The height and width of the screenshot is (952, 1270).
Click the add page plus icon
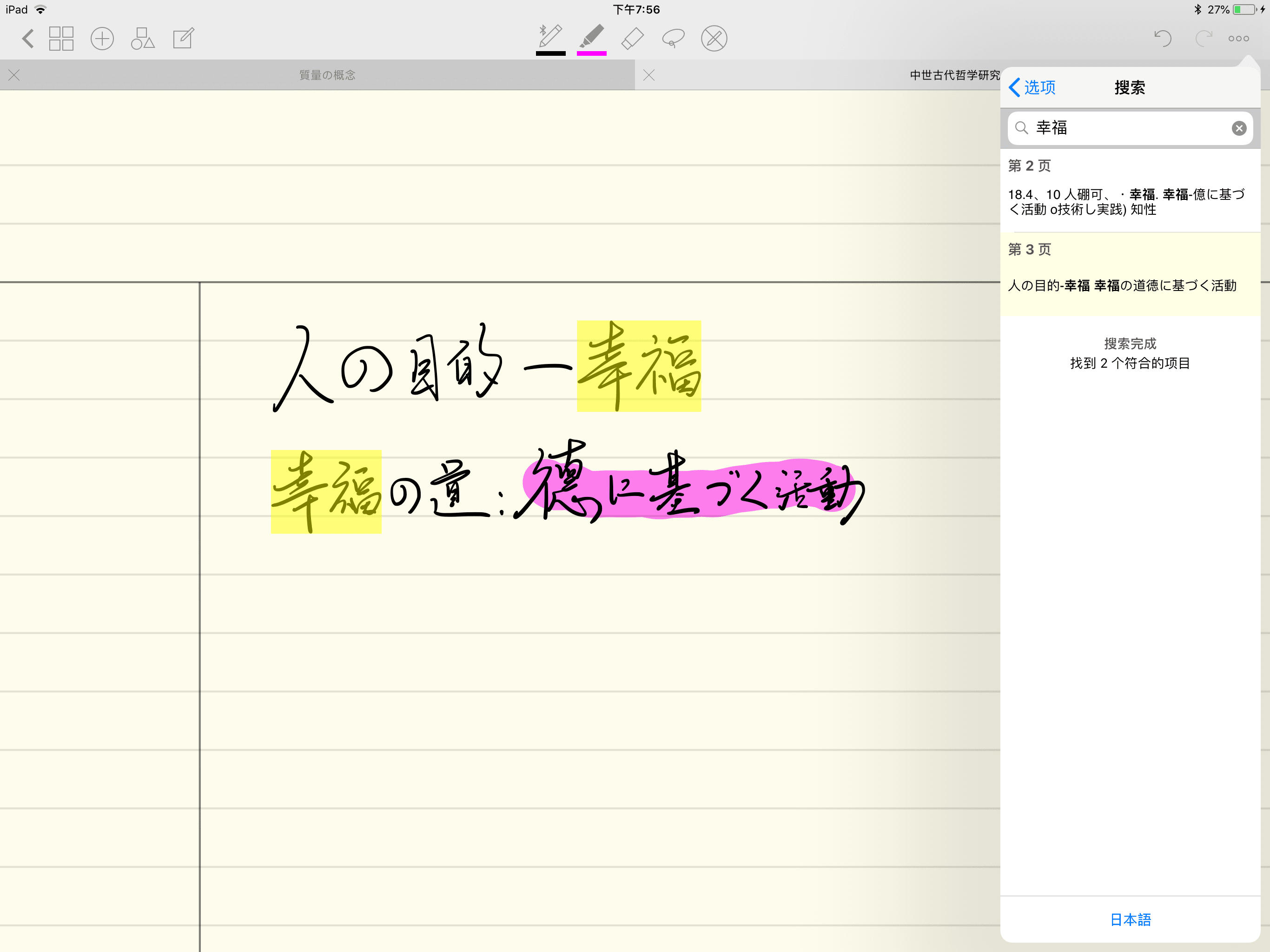(x=102, y=39)
